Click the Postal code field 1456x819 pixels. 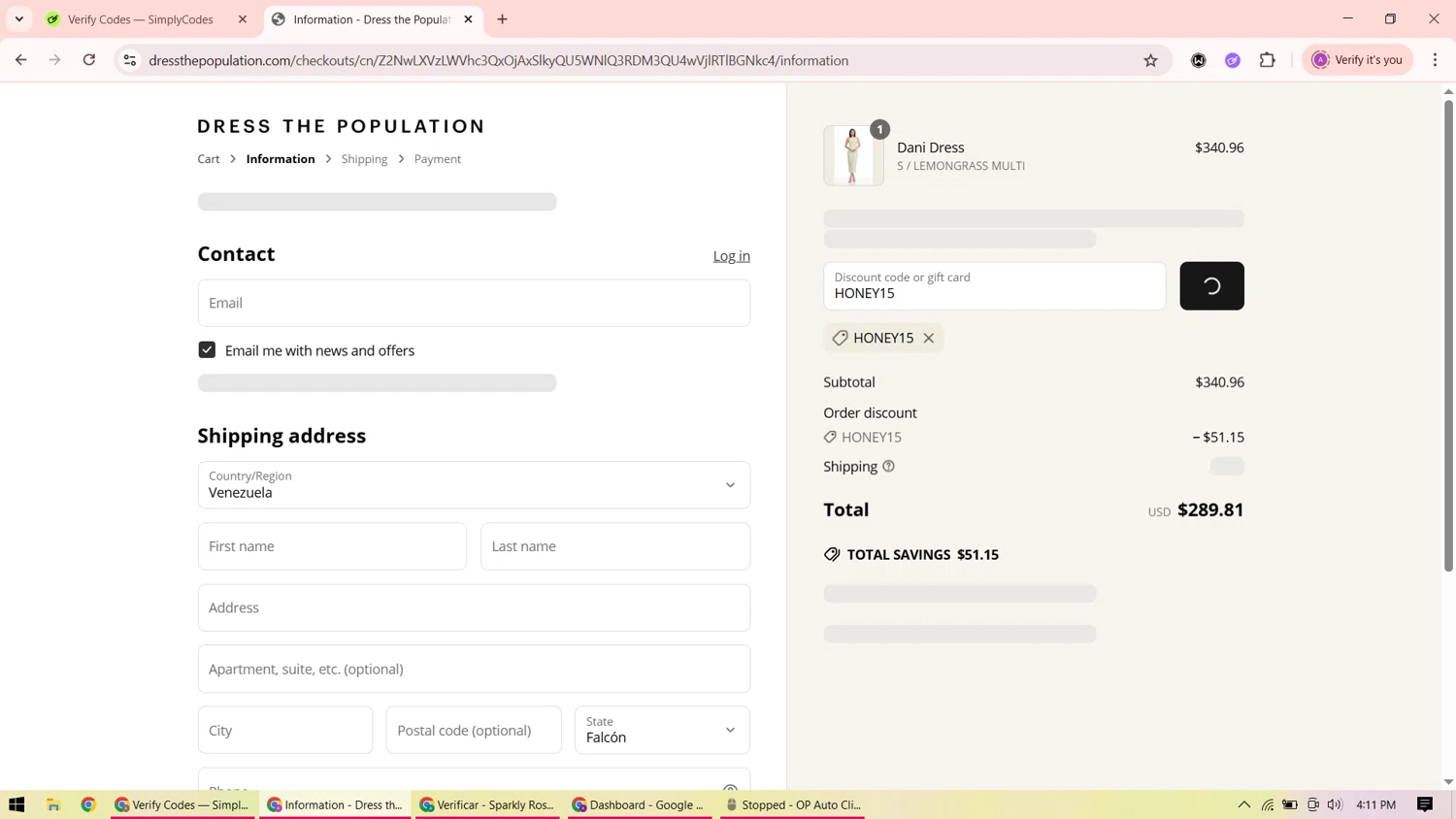pos(474,730)
